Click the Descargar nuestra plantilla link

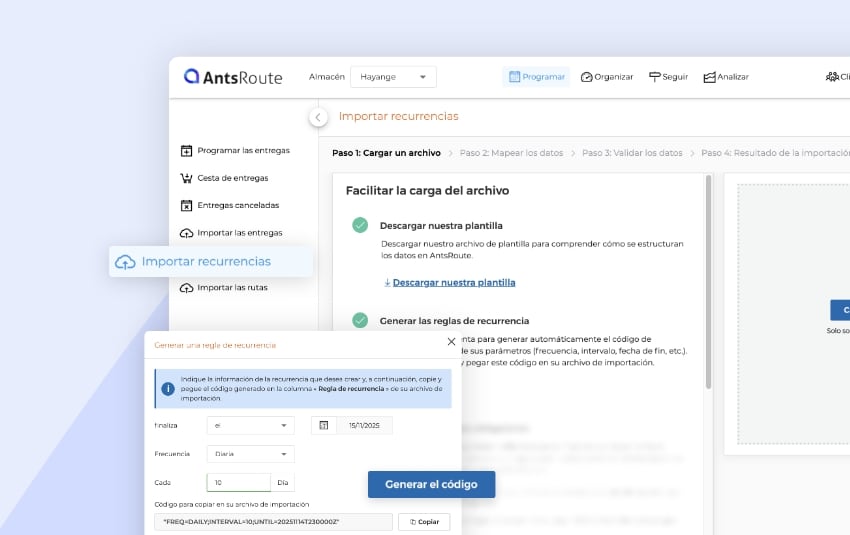pos(453,283)
